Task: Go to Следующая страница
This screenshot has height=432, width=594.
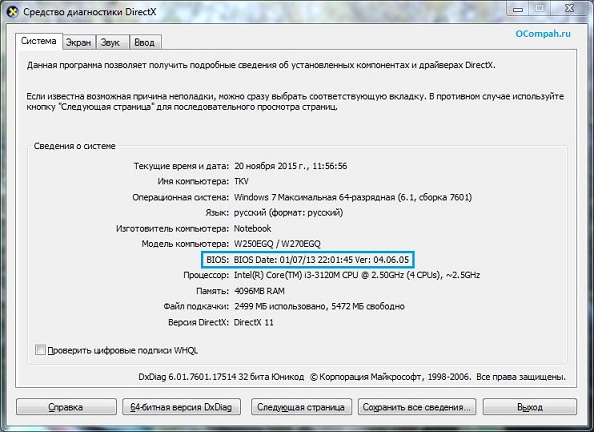Action: pyautogui.click(x=301, y=407)
